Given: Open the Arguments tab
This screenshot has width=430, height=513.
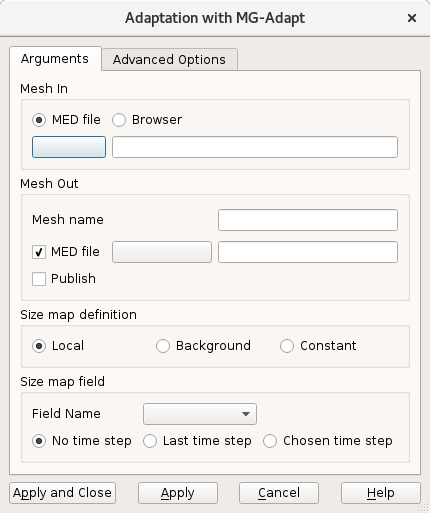Looking at the screenshot, I should click(55, 59).
